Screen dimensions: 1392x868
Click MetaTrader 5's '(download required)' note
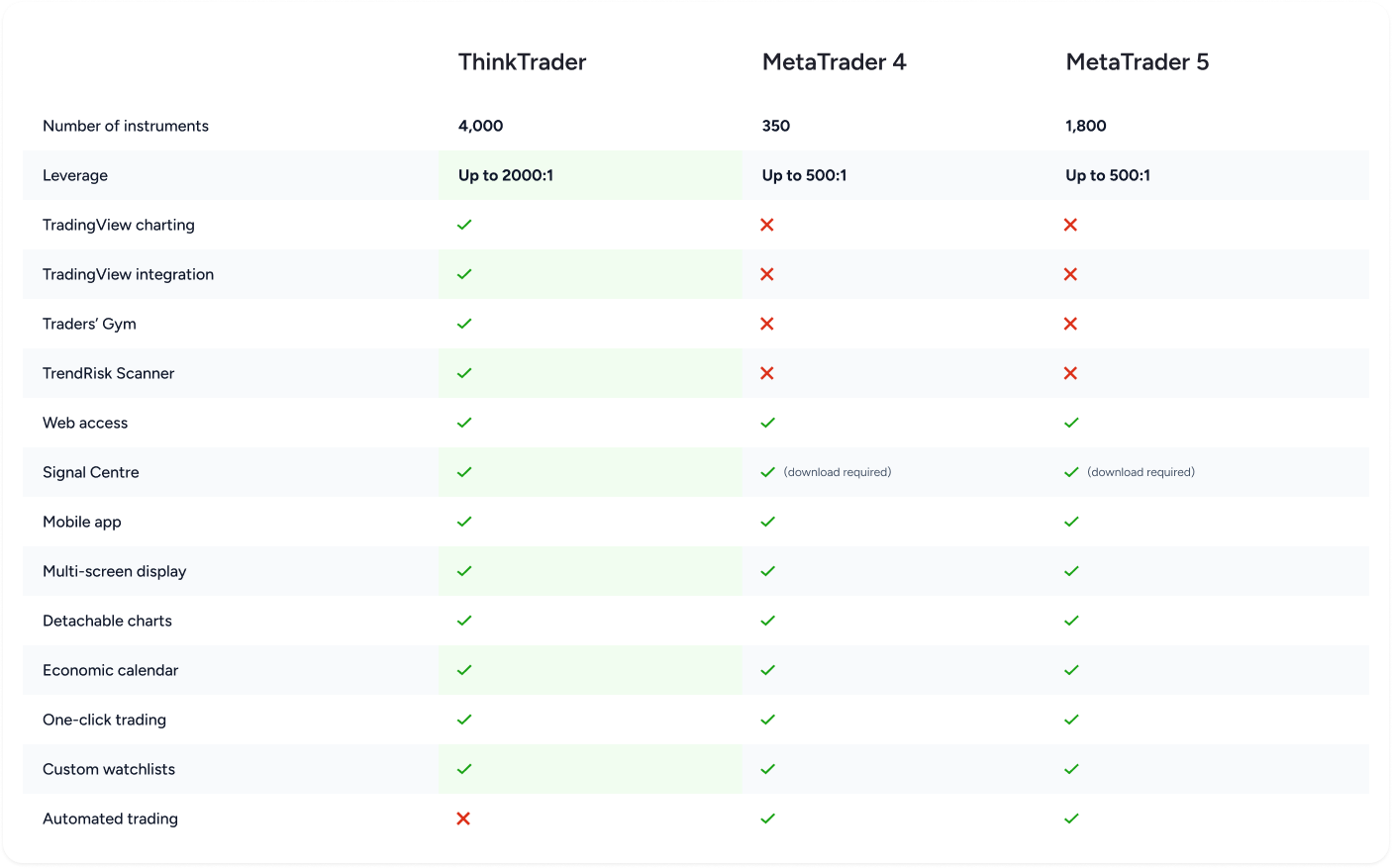1141,472
